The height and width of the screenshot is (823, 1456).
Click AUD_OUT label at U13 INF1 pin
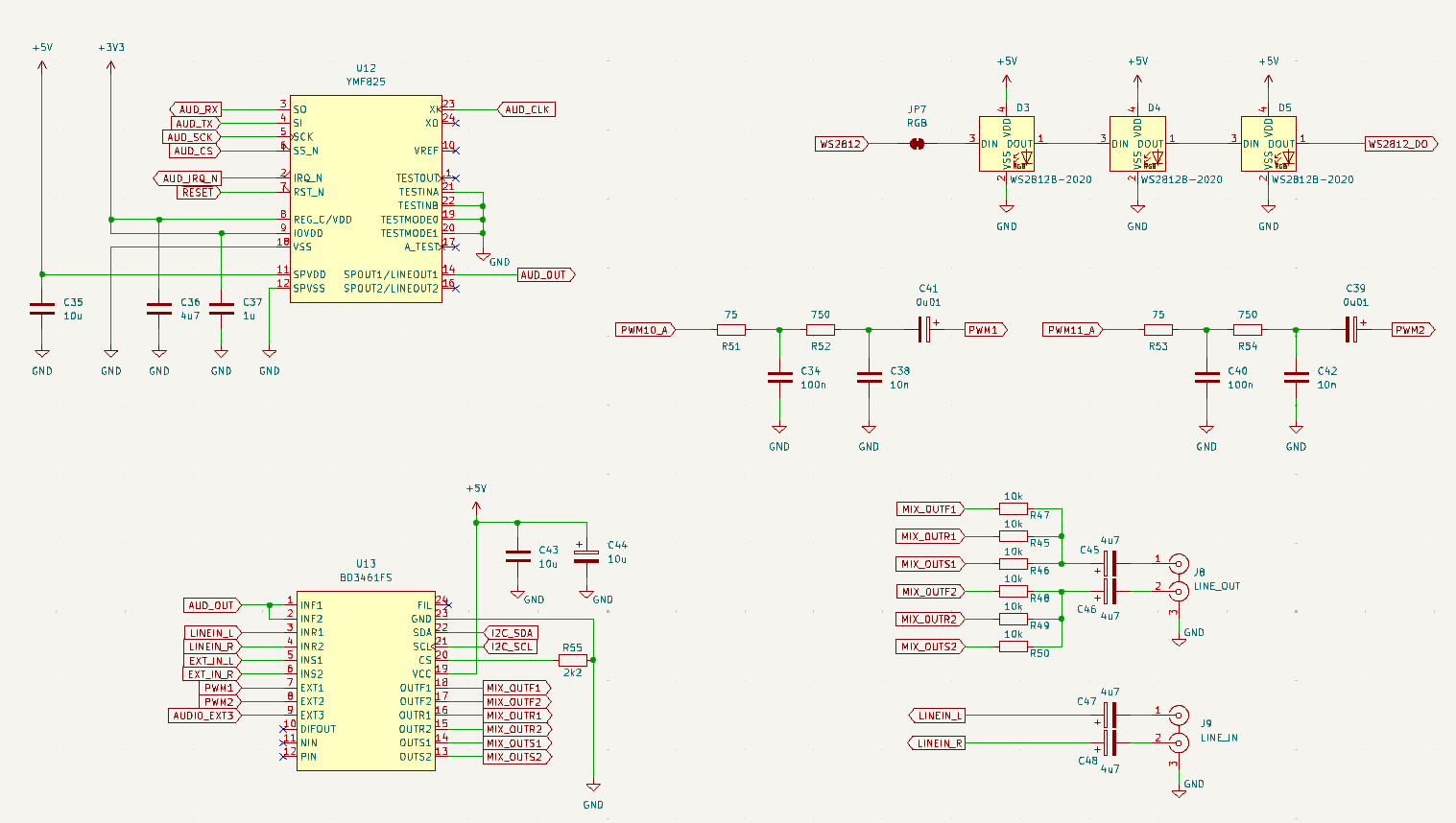click(212, 605)
